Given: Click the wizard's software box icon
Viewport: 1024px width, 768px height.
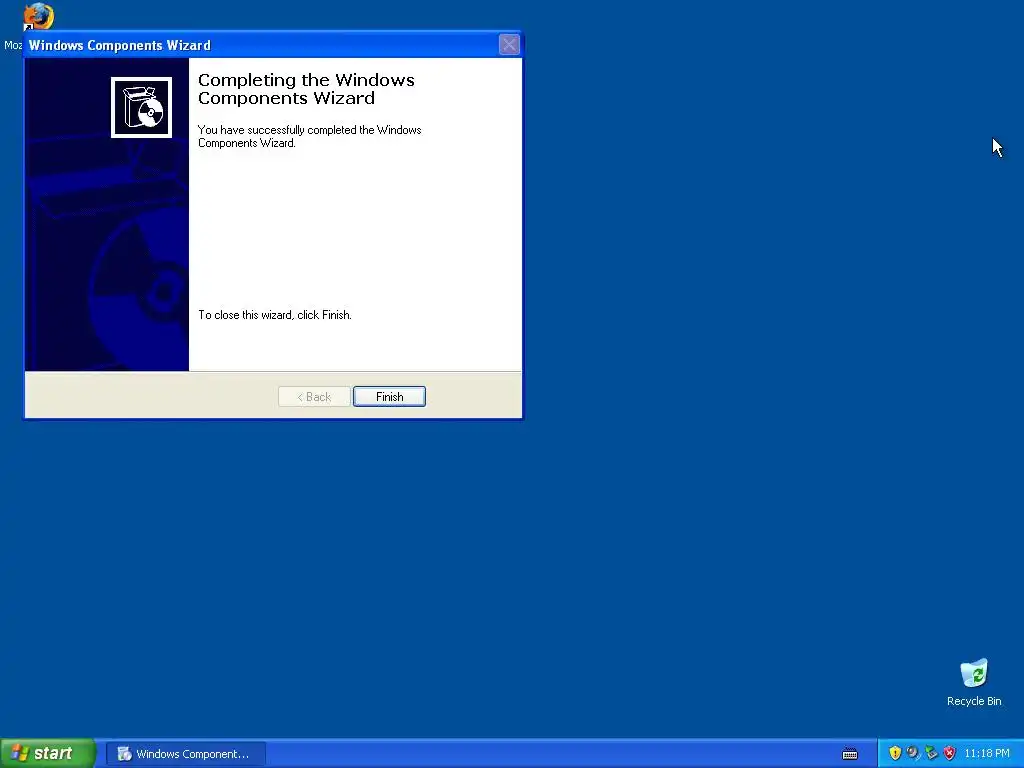Looking at the screenshot, I should 142,107.
